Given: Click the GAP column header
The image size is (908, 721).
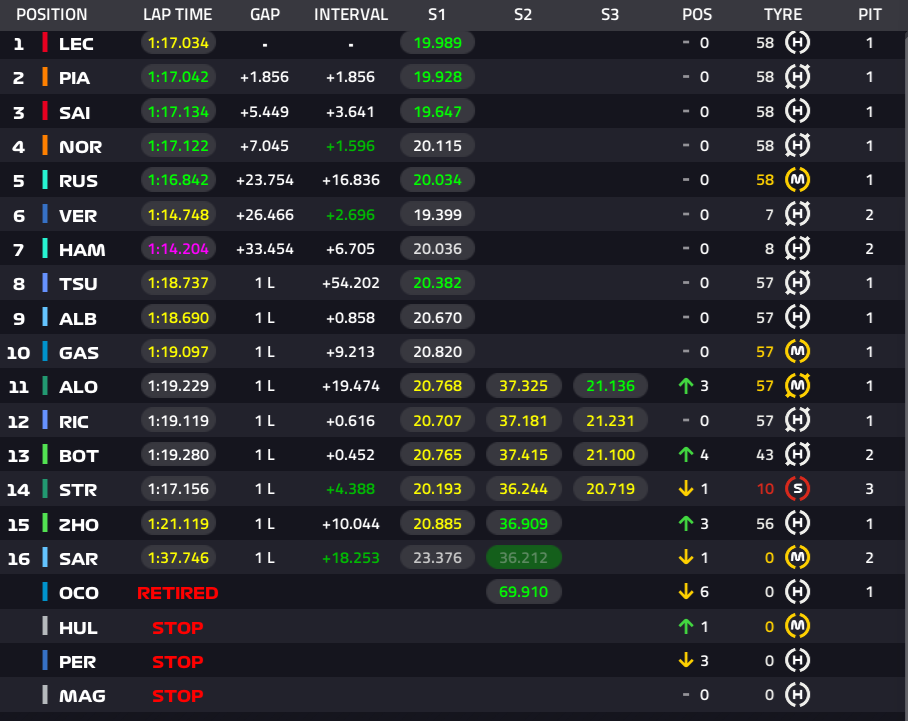Looking at the screenshot, I should coord(265,14).
